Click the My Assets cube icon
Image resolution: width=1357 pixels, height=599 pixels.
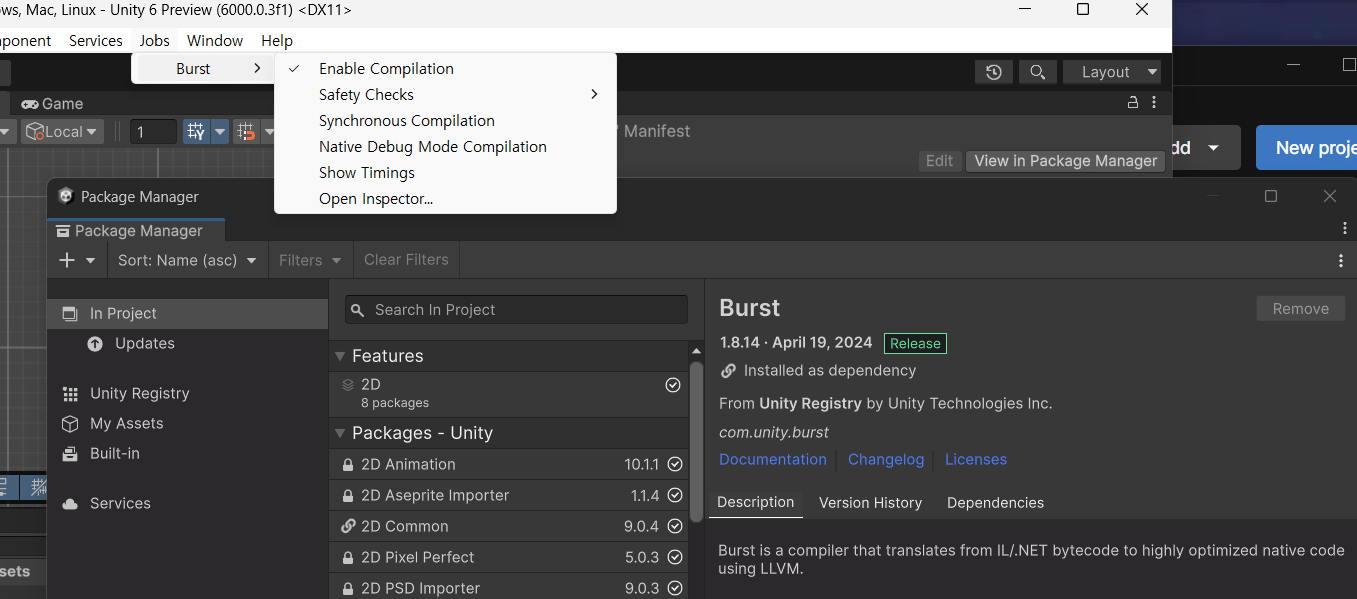click(70, 423)
